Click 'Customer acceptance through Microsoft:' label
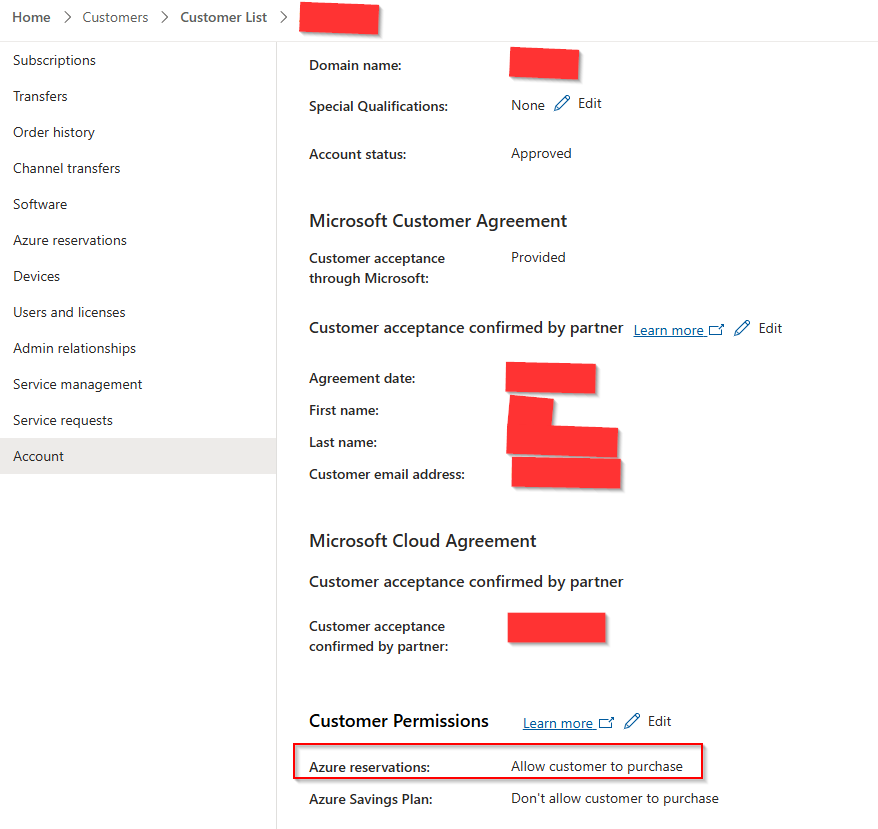 [377, 268]
